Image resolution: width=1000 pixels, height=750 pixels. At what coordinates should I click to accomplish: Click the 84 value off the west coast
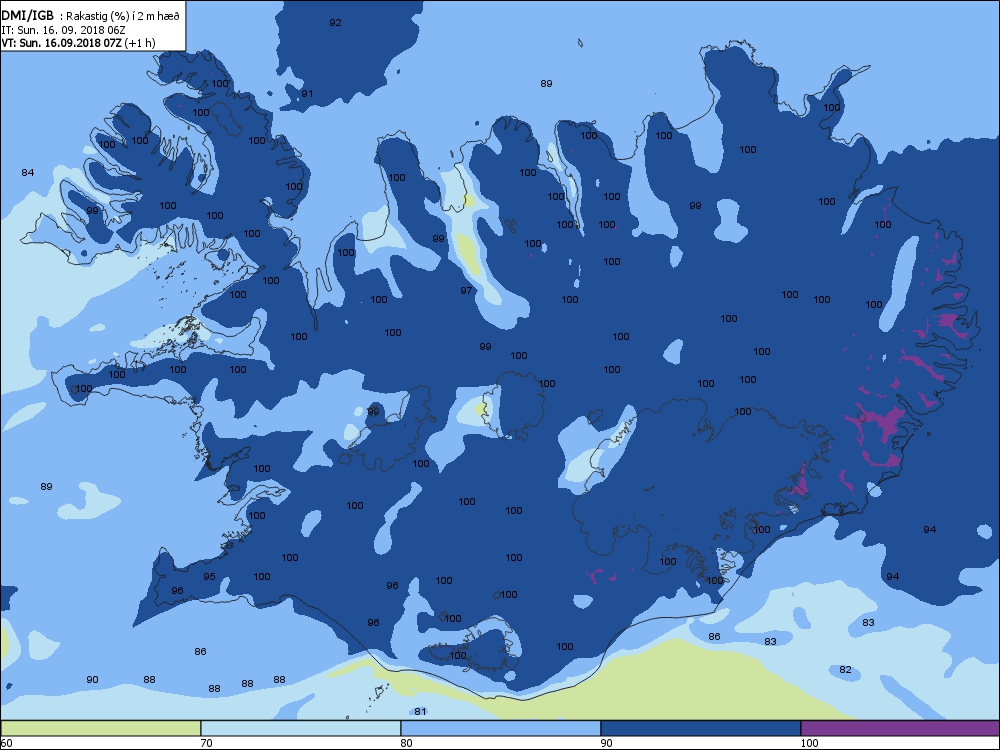tap(27, 172)
